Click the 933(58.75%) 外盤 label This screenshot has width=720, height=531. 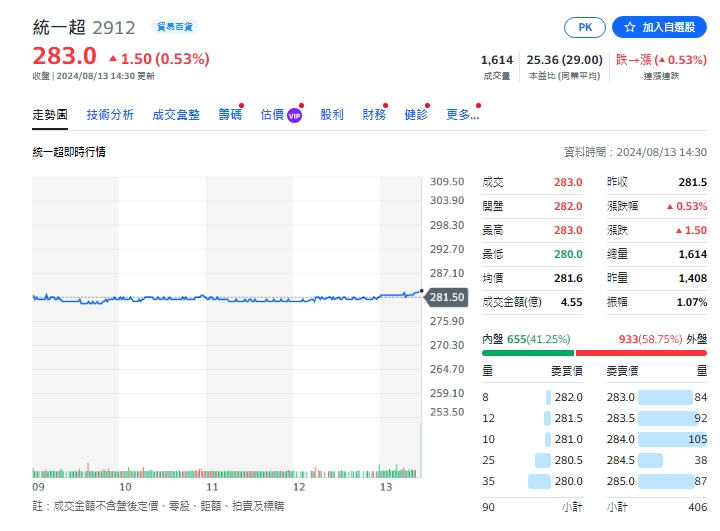point(663,339)
